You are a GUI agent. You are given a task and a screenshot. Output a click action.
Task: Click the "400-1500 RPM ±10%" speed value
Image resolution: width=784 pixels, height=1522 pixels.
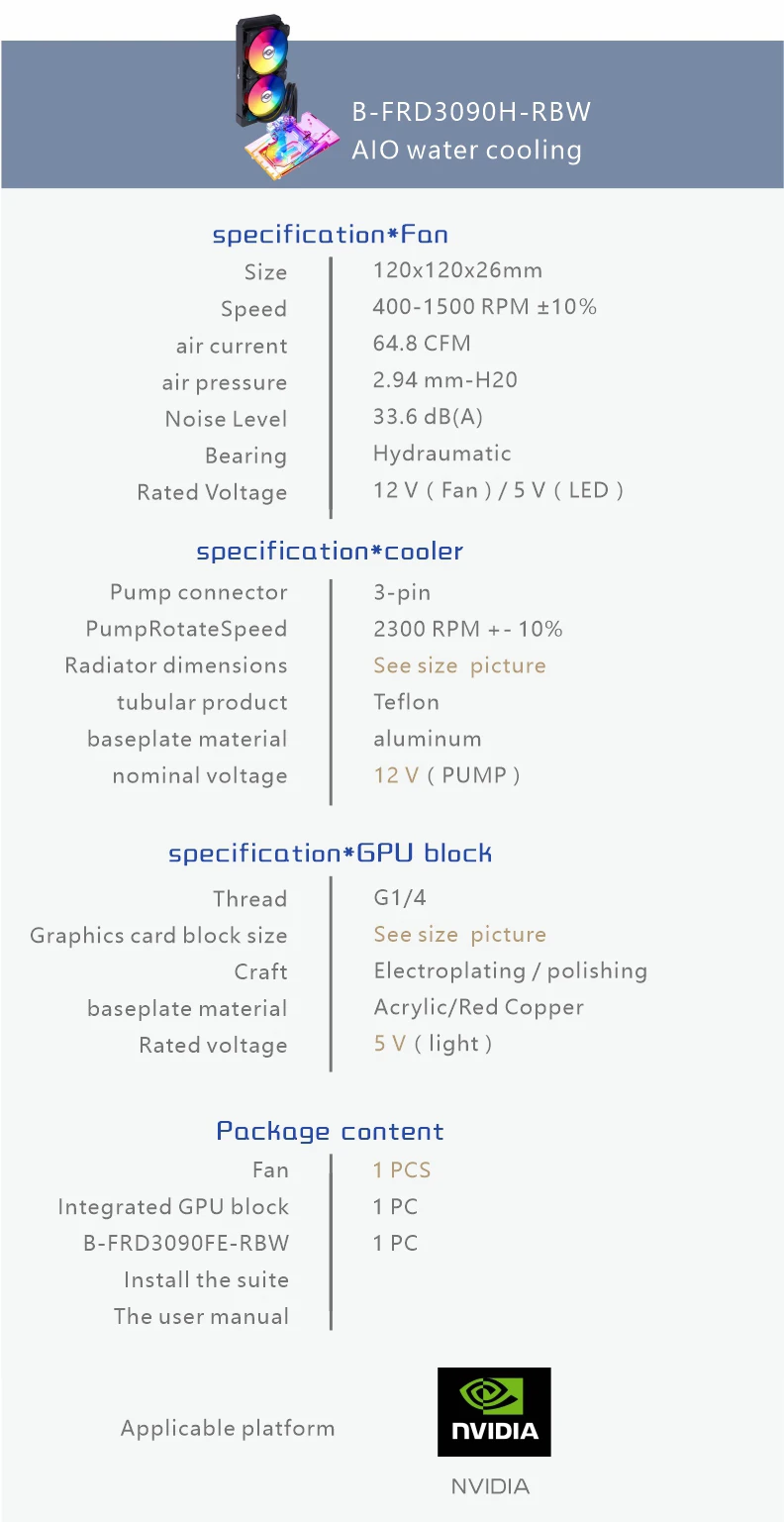(484, 307)
